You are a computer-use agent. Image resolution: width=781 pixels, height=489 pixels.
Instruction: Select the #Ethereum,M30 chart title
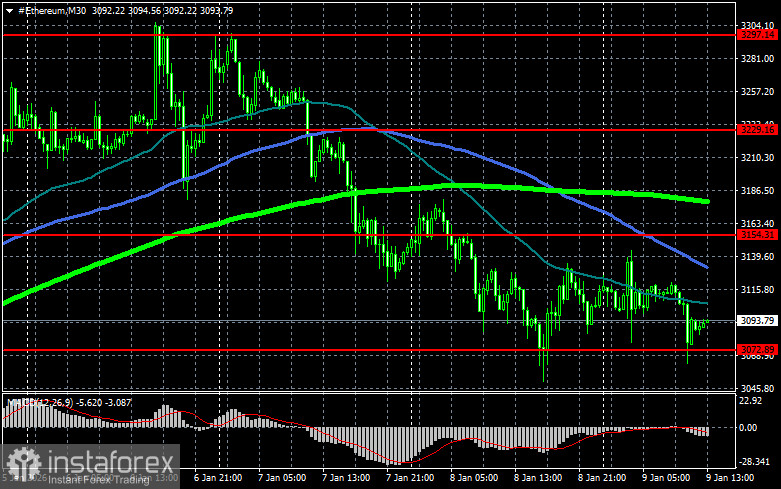pos(52,10)
